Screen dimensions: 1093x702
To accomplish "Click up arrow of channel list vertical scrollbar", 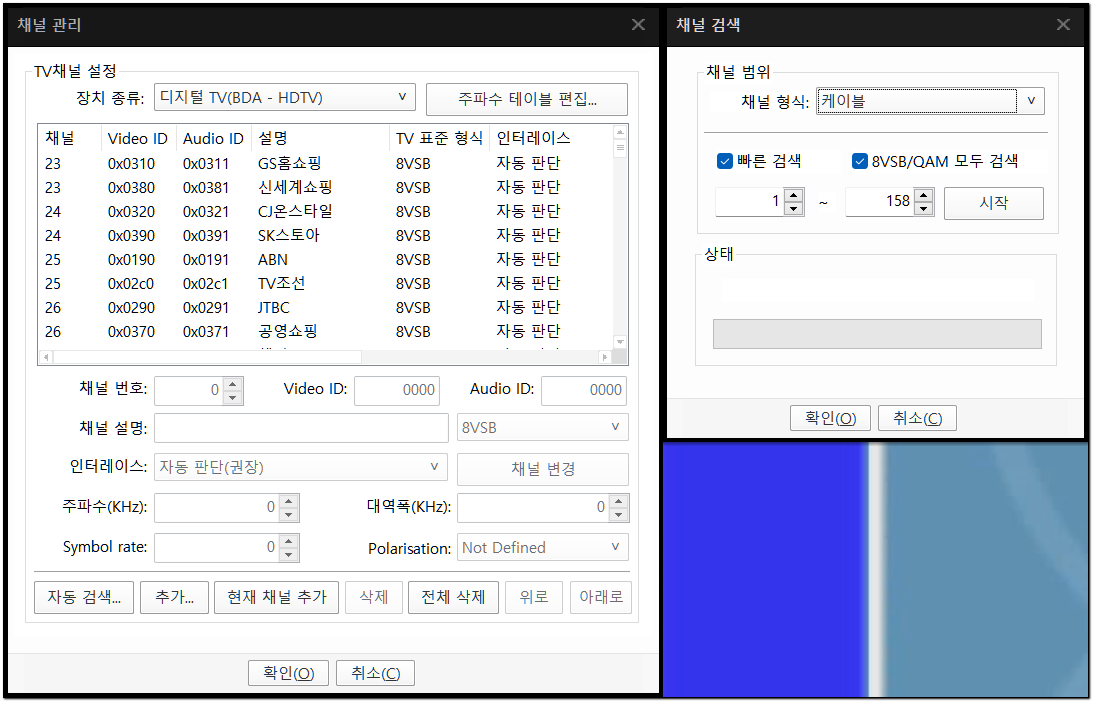I will click(x=620, y=132).
